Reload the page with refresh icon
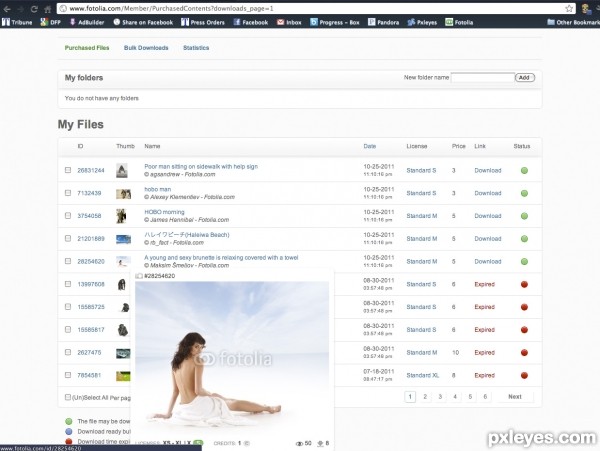Image resolution: width=600 pixels, height=451 pixels. (x=34, y=9)
